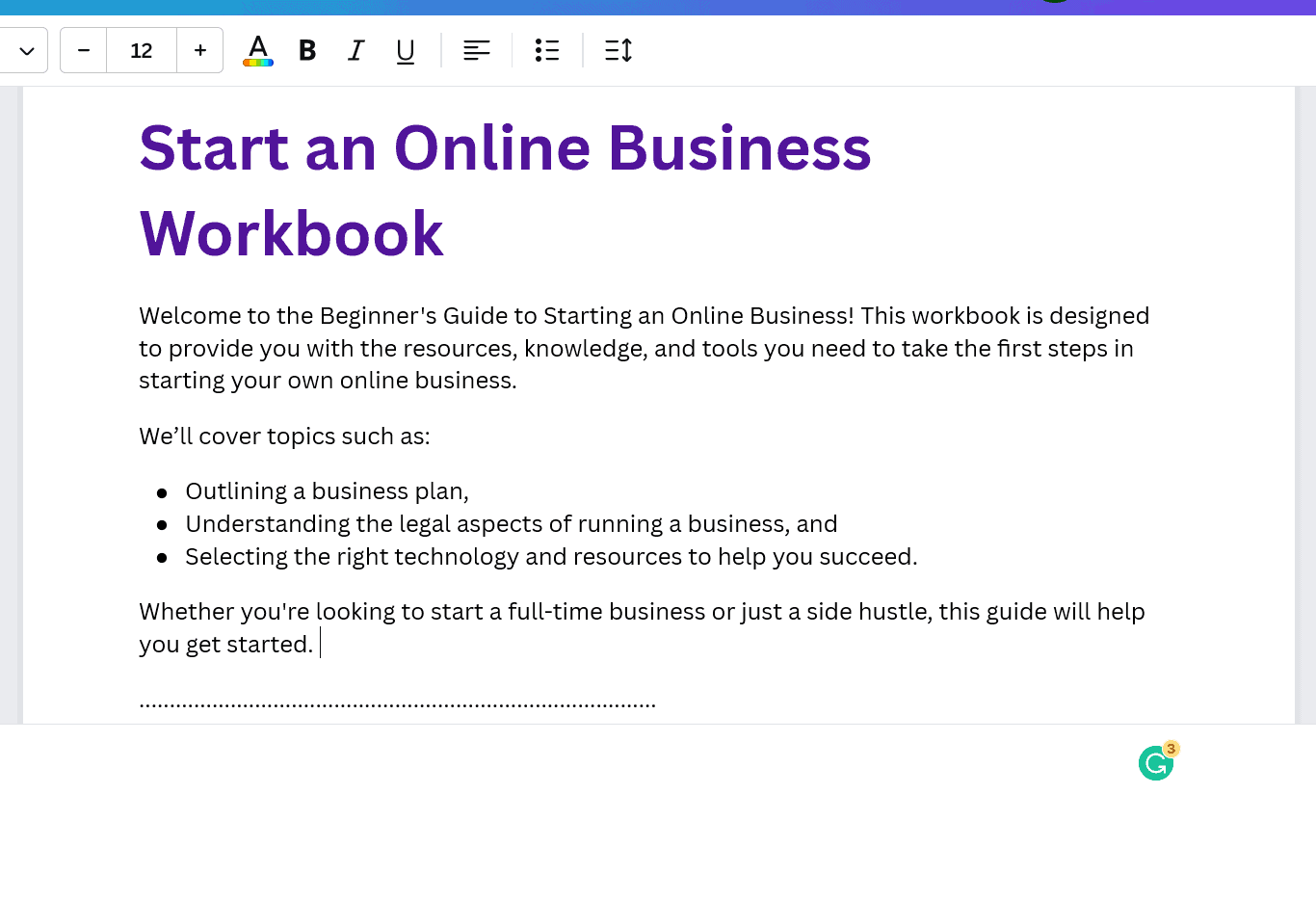Click the heading 'Start an Online Business'

(505, 148)
